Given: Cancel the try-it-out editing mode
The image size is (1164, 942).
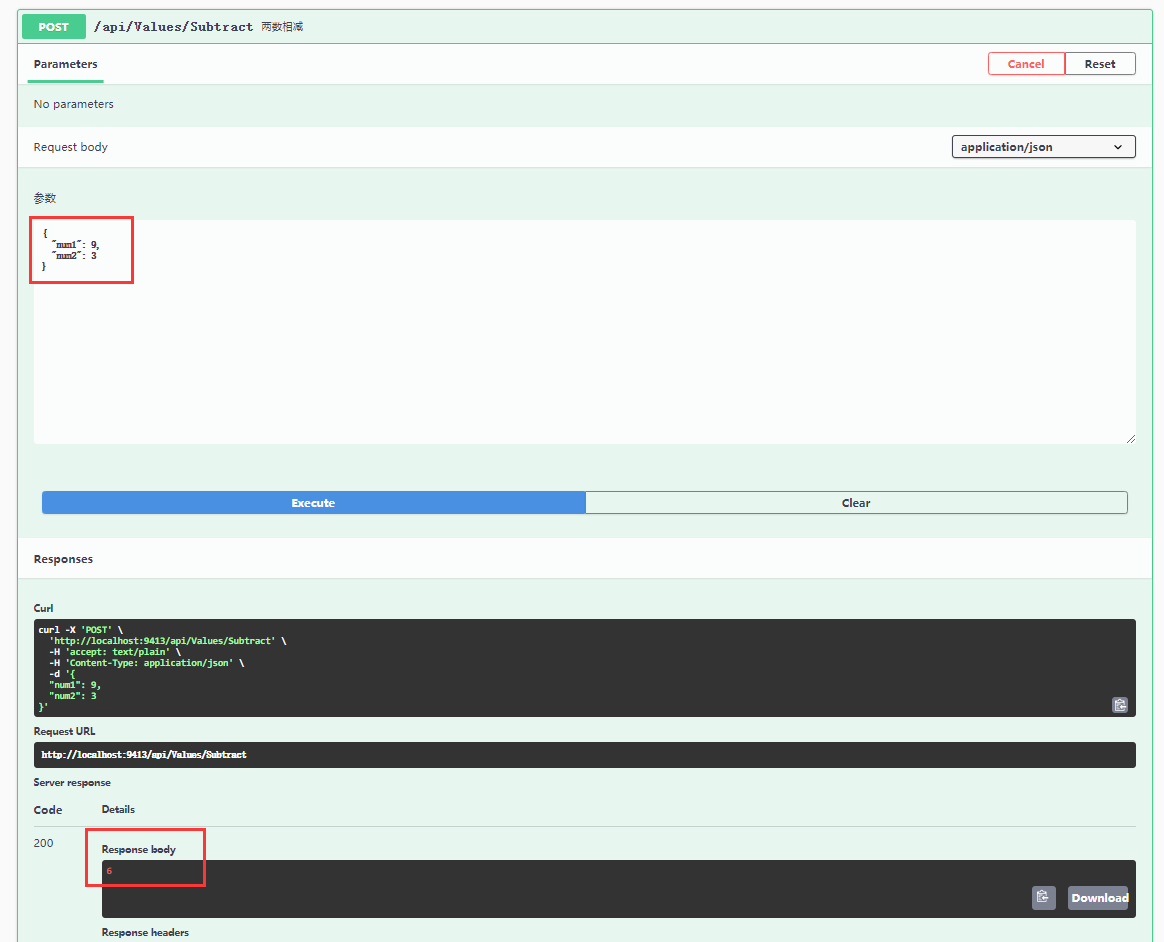Looking at the screenshot, I should coord(1026,63).
